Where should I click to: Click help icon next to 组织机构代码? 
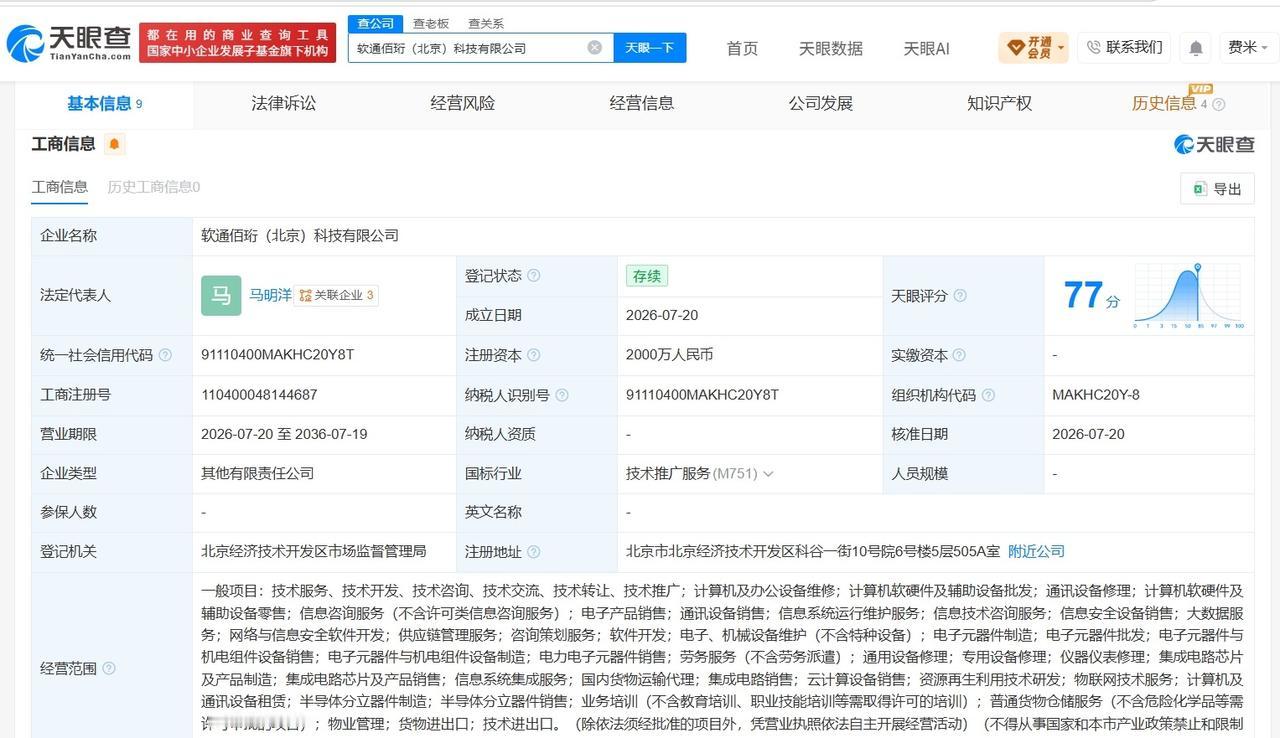point(988,395)
